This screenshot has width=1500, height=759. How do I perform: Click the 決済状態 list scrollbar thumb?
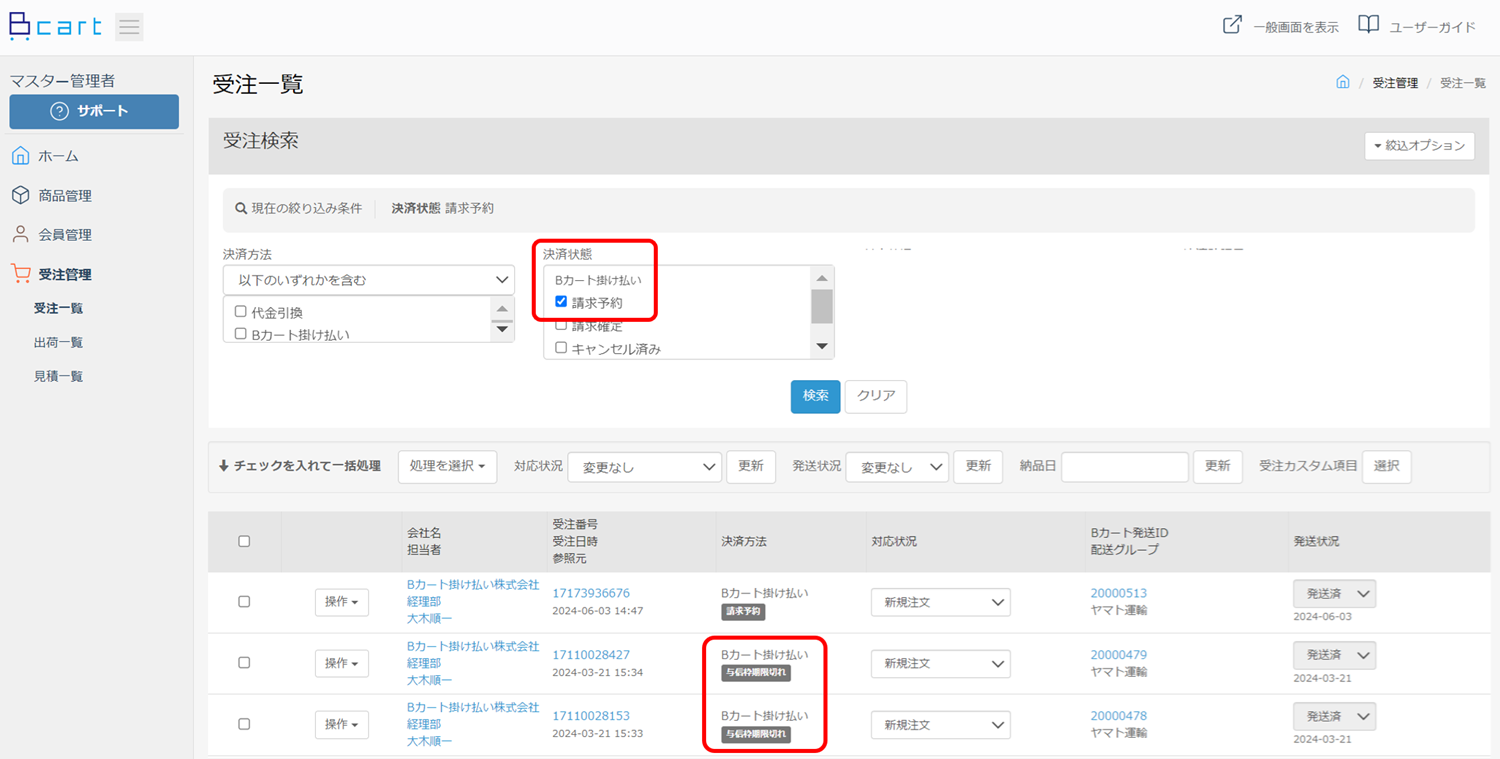pos(822,306)
